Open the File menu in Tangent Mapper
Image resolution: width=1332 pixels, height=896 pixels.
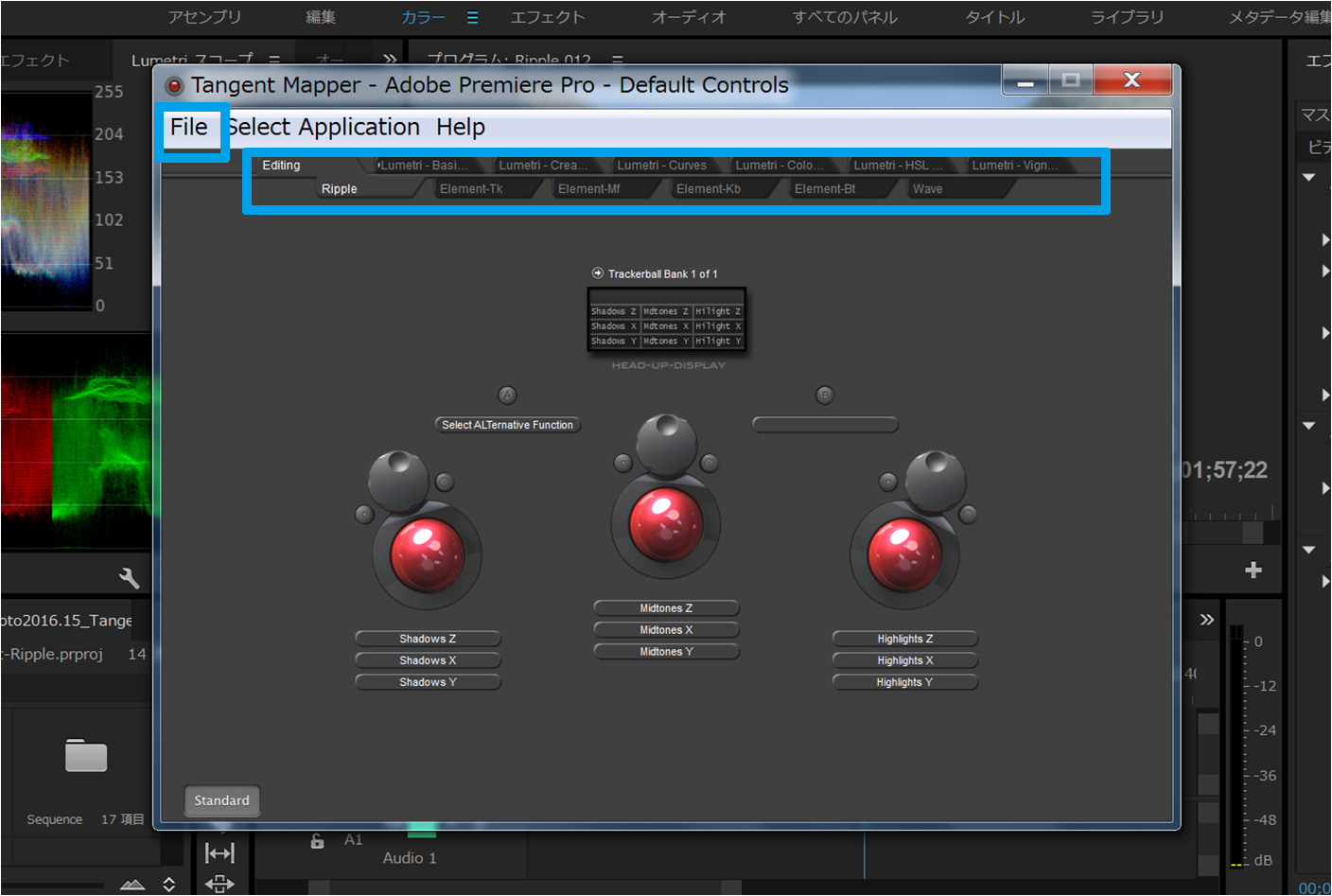(188, 127)
